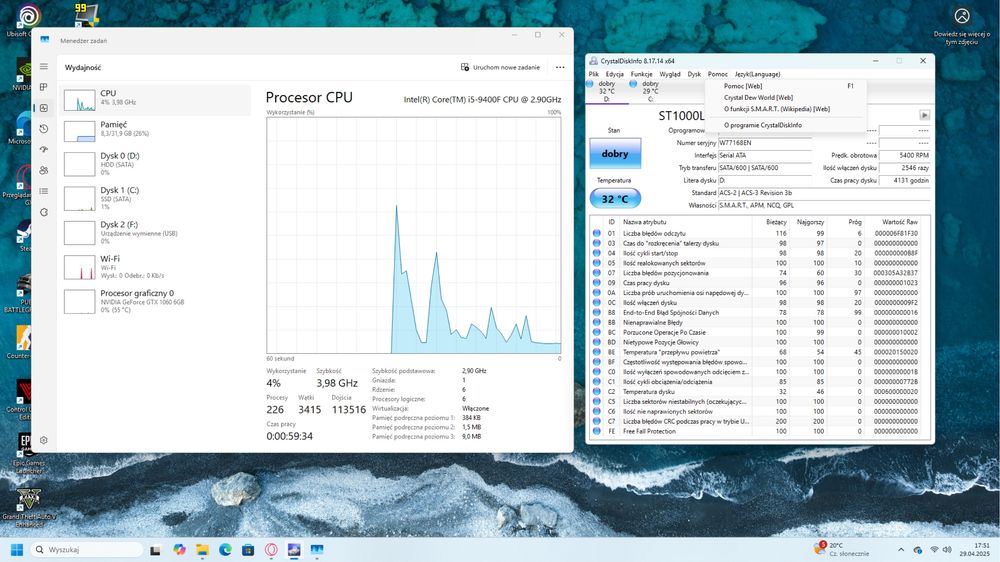Select Pamięć in the performance list
The image size is (1000, 562).
tap(156, 129)
